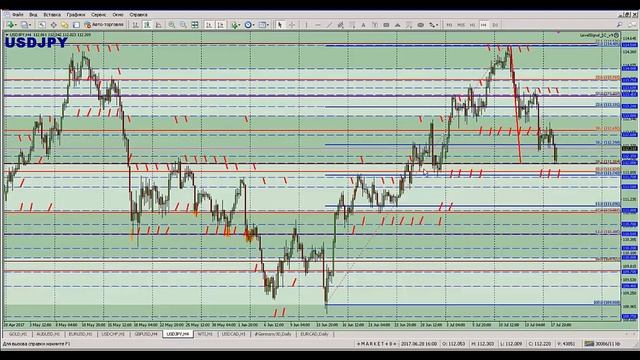Switch chart to bar chart mode
This screenshot has width=640, height=360.
pos(136,25)
